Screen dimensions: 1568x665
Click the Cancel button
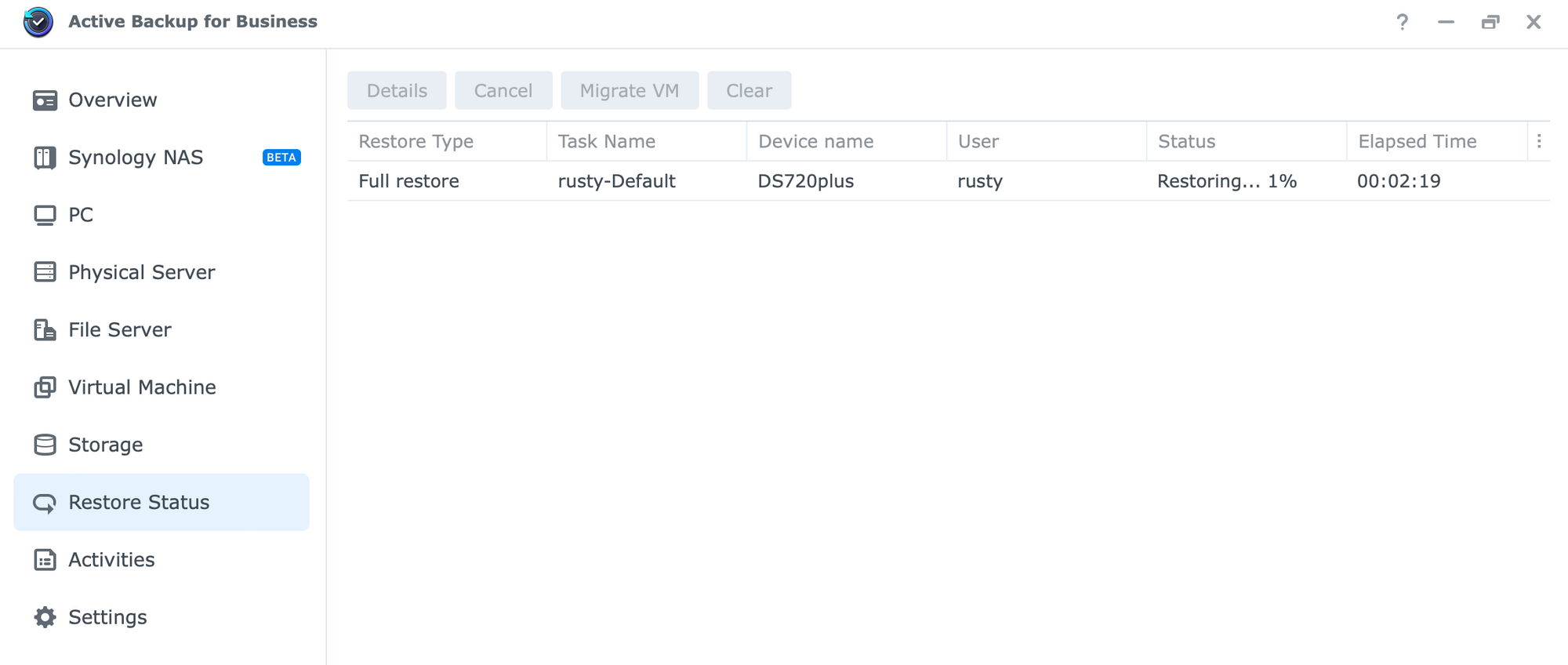tap(503, 90)
